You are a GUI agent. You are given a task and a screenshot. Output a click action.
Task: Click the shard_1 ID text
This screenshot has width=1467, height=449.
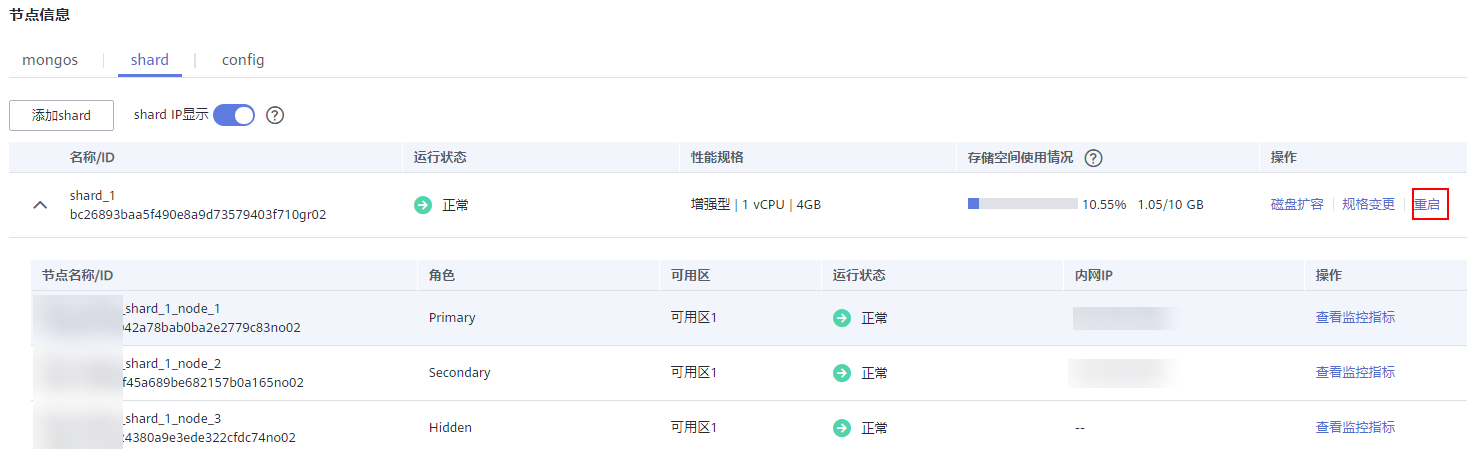click(x=198, y=214)
